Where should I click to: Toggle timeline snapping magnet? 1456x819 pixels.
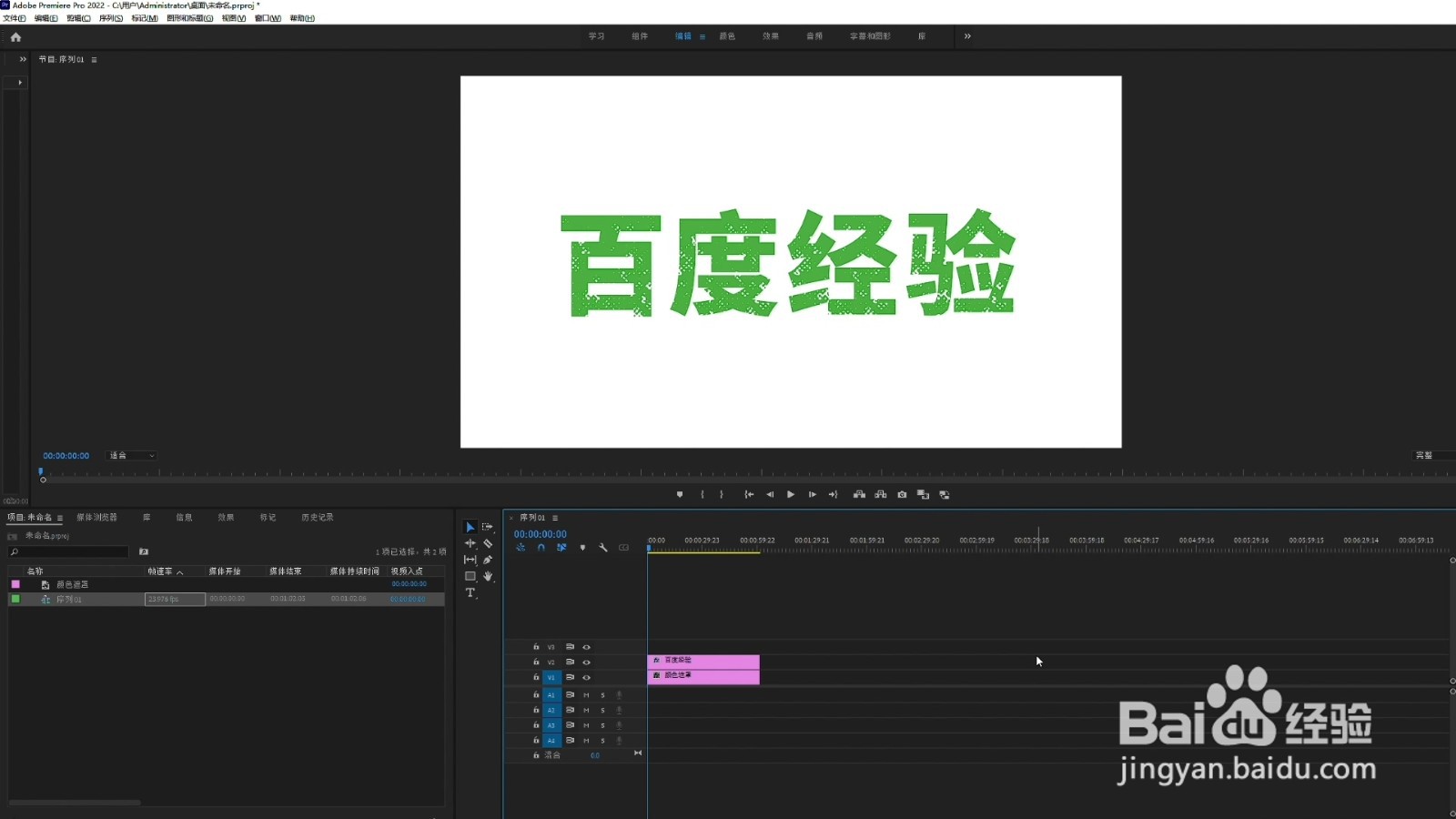tap(541, 548)
